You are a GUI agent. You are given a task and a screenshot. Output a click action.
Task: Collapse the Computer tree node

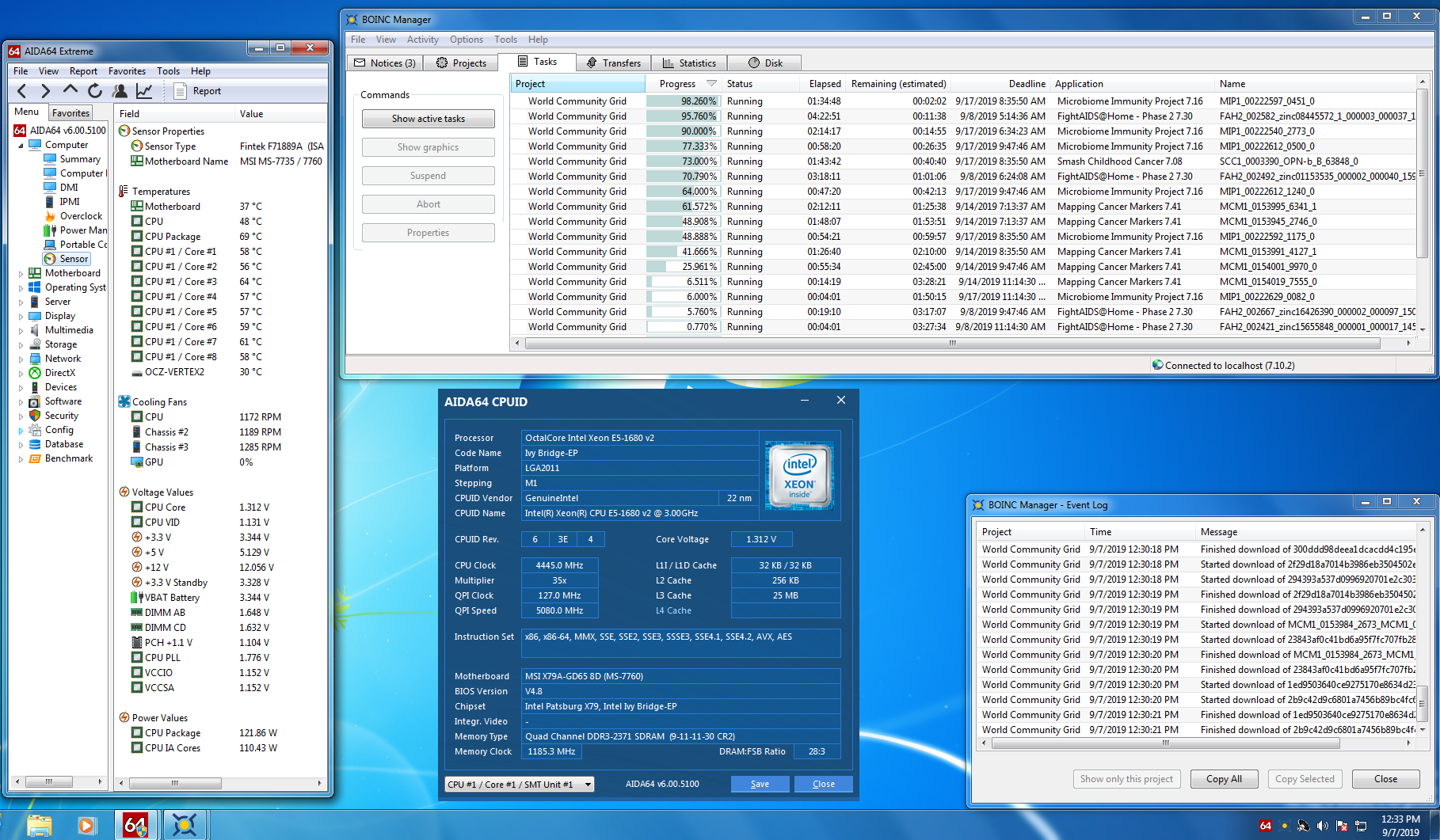pos(21,145)
